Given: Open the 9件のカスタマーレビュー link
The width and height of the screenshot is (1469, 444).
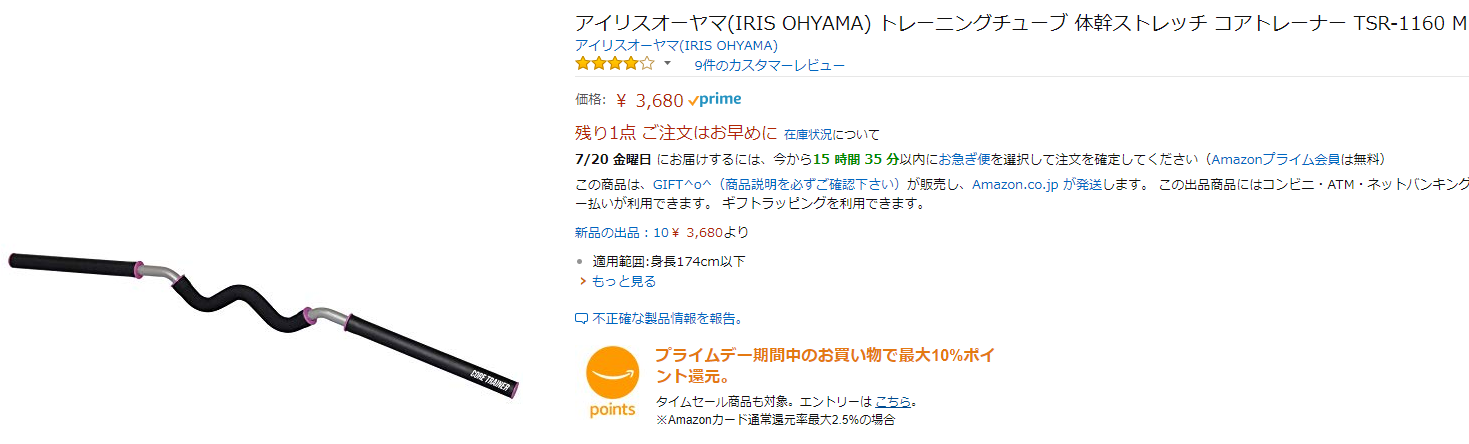Looking at the screenshot, I should (x=769, y=65).
